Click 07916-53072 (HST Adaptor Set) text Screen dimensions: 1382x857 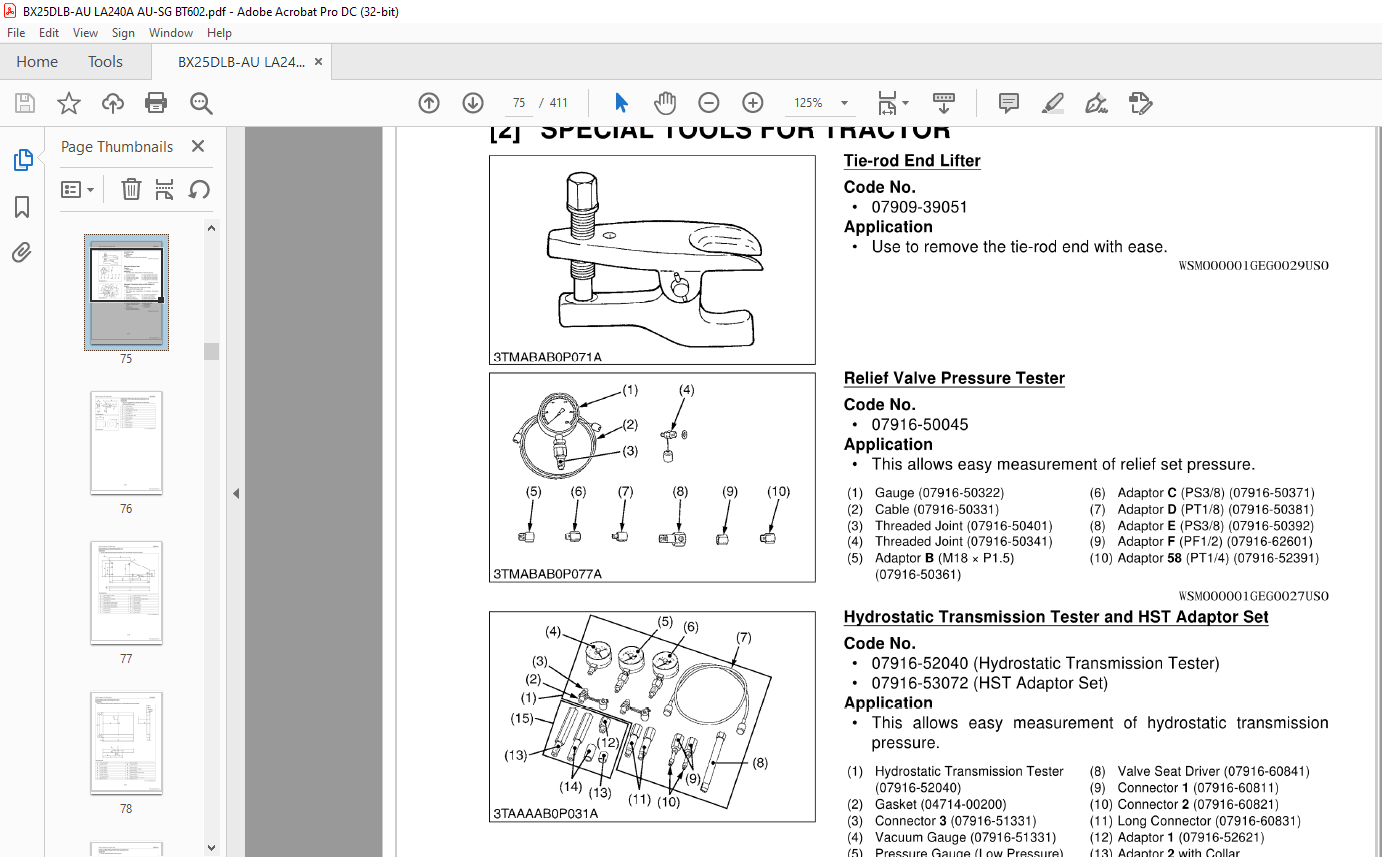point(989,683)
